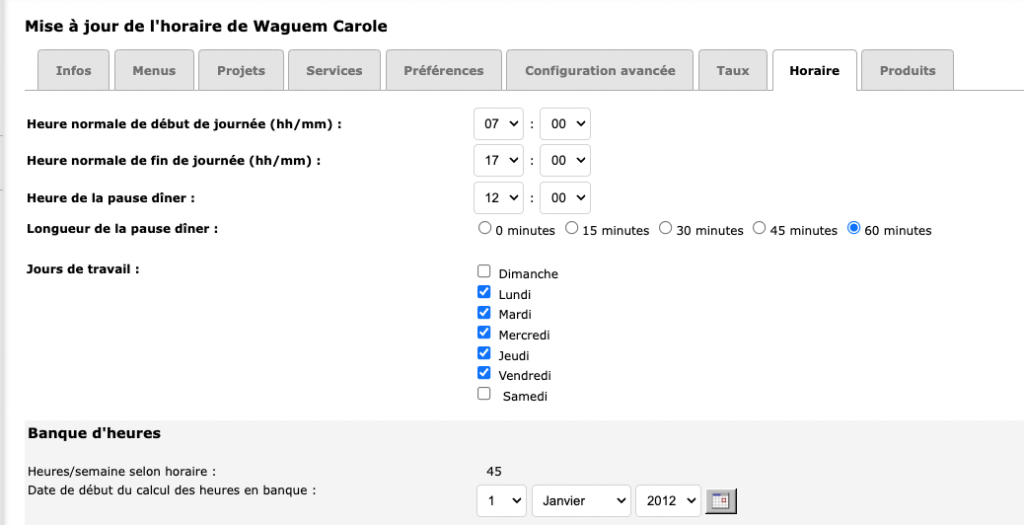Choose 0 minutes lunch break option

coord(486,229)
